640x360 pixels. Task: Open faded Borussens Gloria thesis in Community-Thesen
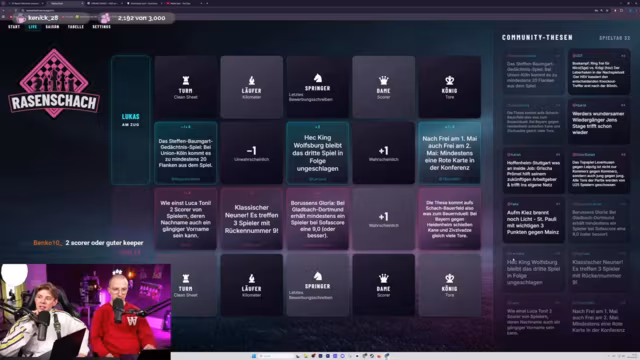[x=599, y=220]
